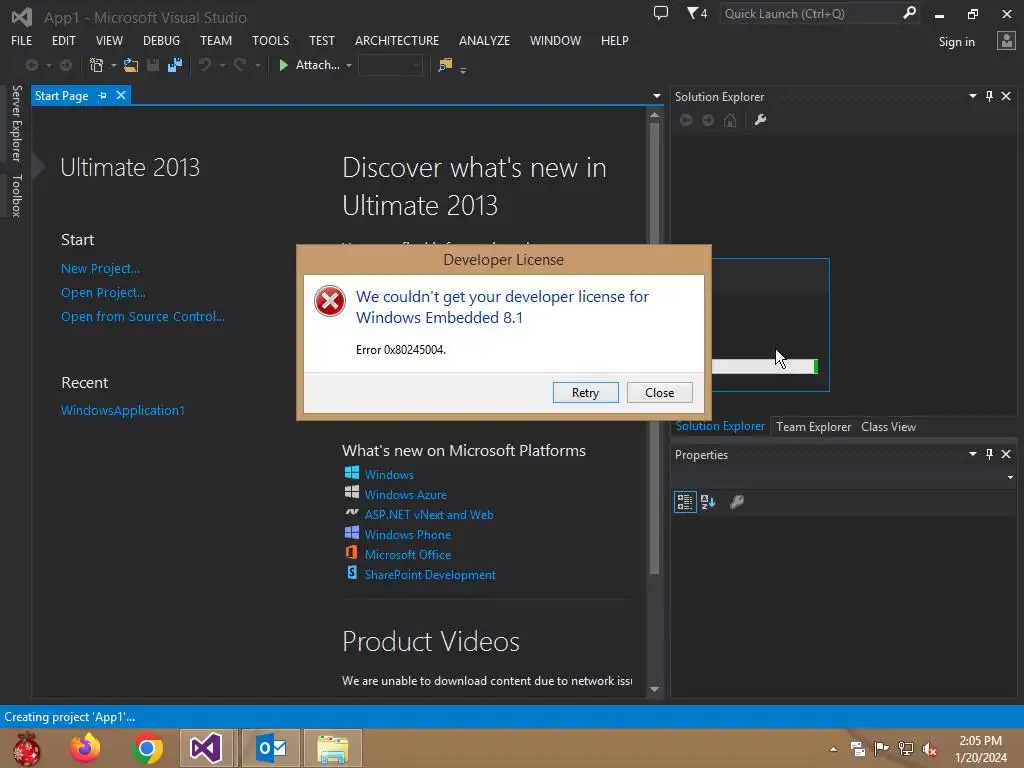The height and width of the screenshot is (768, 1024).
Task: Click Open from Source Control... link
Action: tap(142, 316)
